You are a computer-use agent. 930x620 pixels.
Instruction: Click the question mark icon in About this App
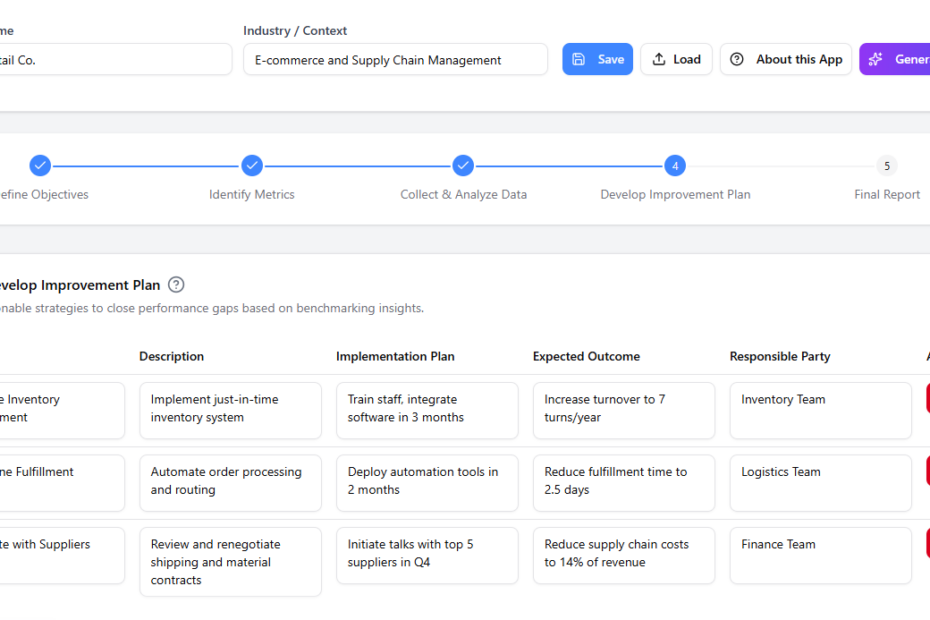[737, 59]
